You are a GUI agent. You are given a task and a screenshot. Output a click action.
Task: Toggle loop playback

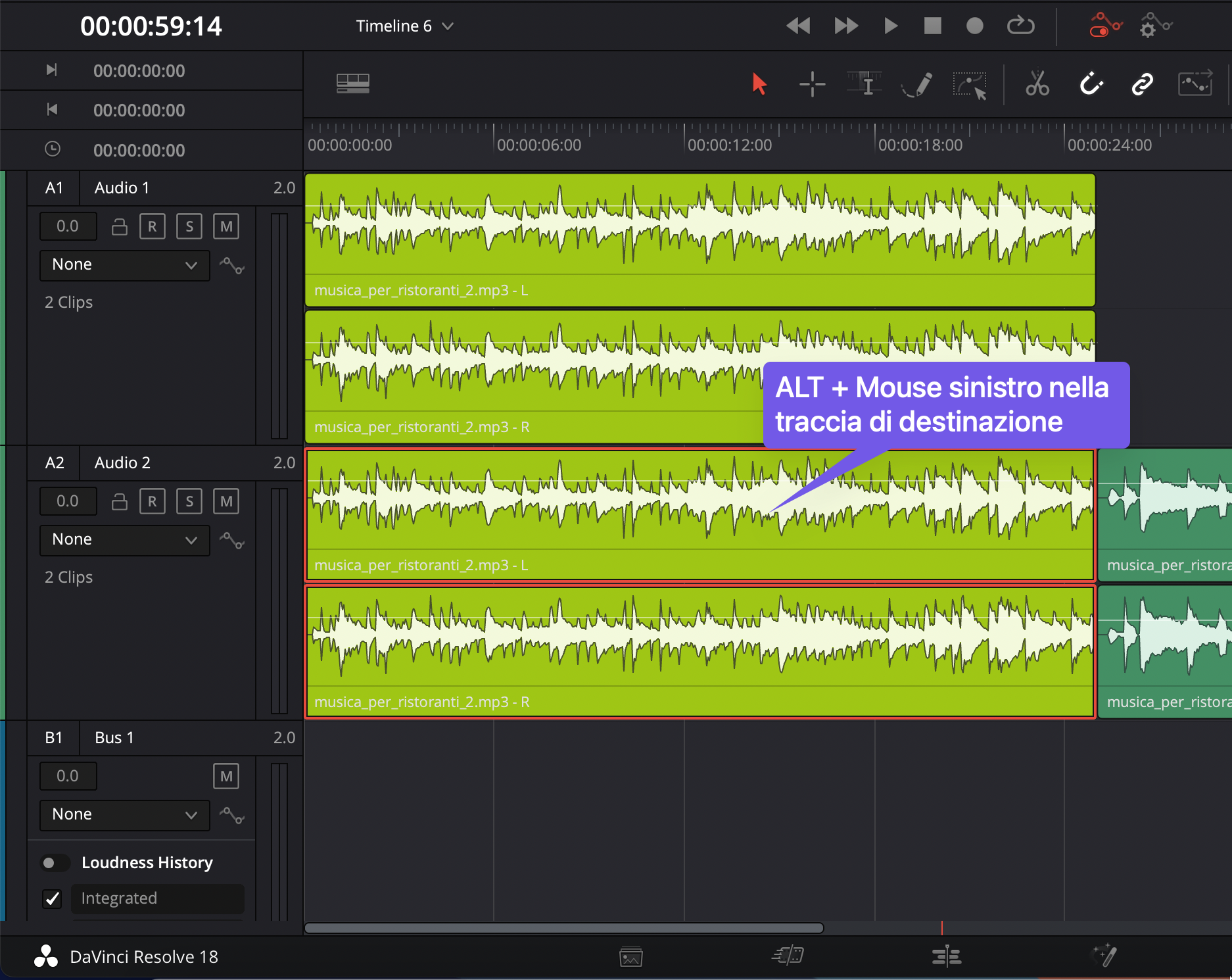tap(1020, 26)
